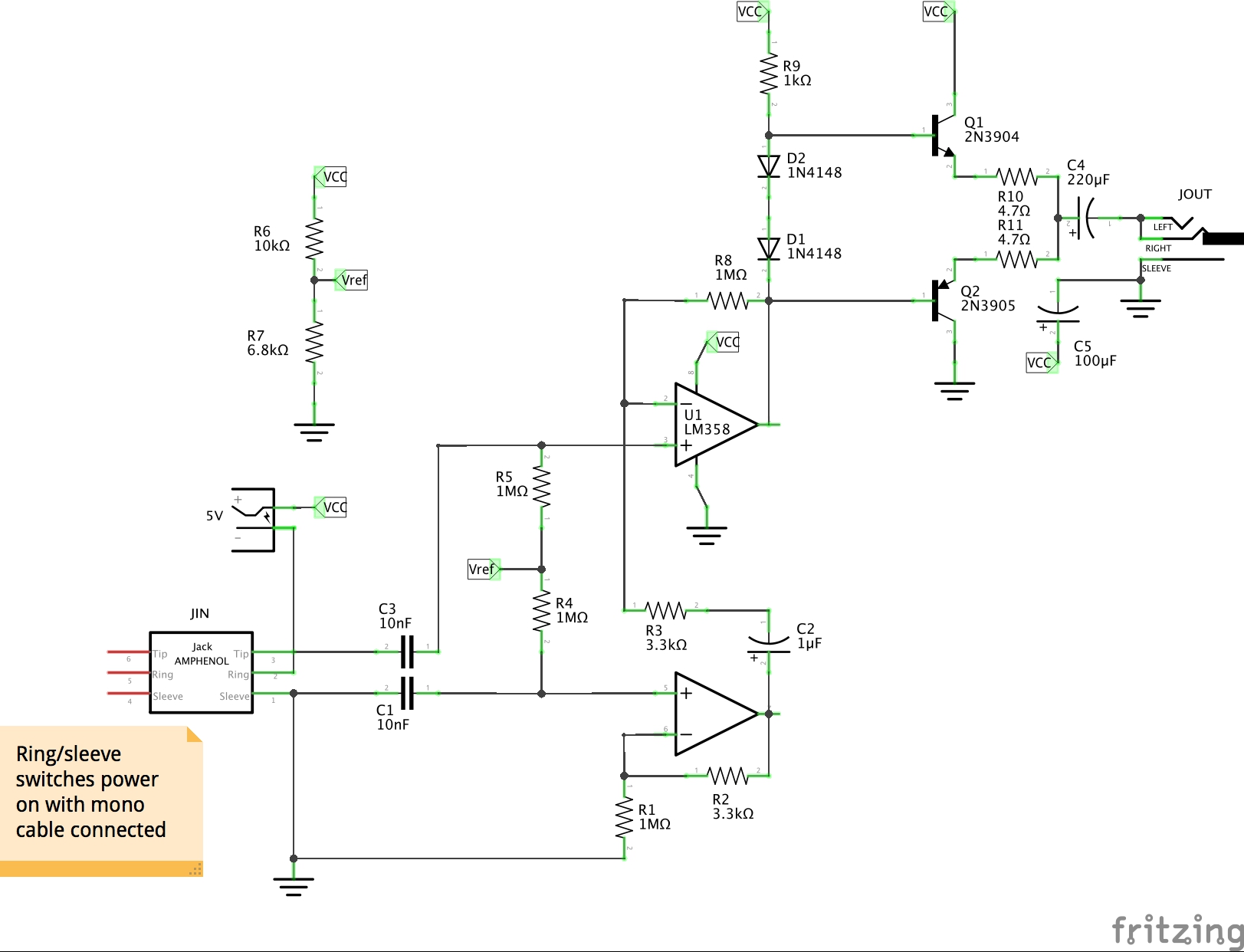Image resolution: width=1244 pixels, height=952 pixels.
Task: Click the '2N3905' part text
Action: pyautogui.click(x=988, y=305)
